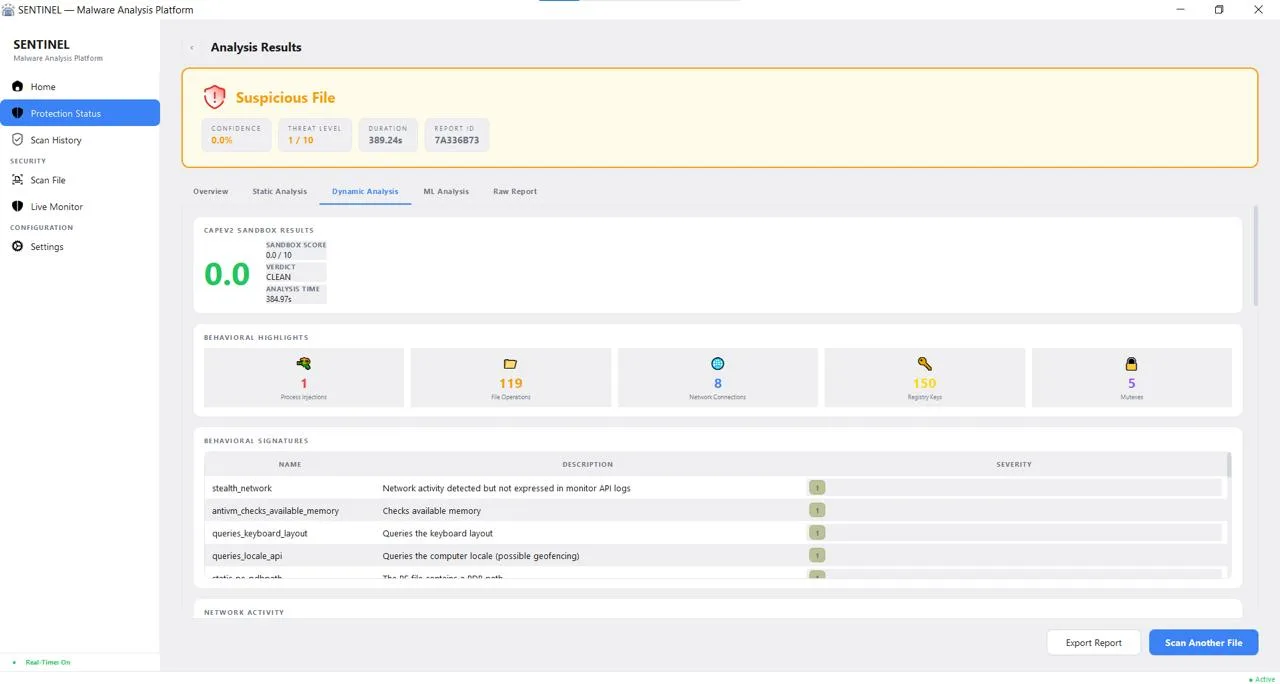The width and height of the screenshot is (1280, 684).
Task: Click the Mutexes padlock icon
Action: tap(1132, 364)
